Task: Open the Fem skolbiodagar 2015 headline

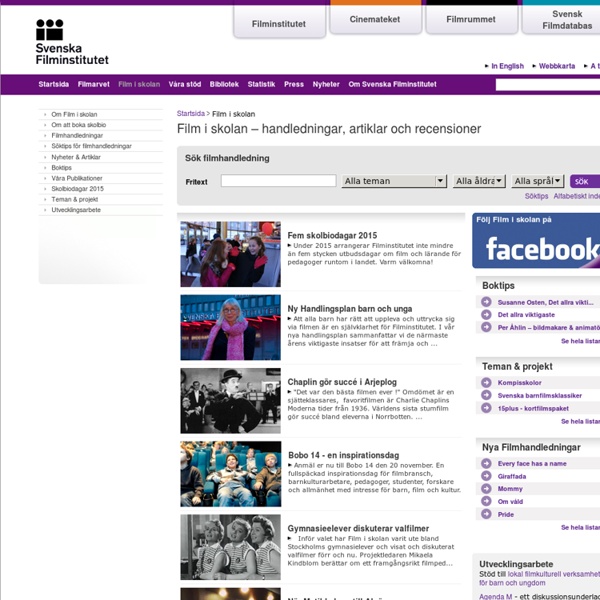Action: [x=332, y=235]
